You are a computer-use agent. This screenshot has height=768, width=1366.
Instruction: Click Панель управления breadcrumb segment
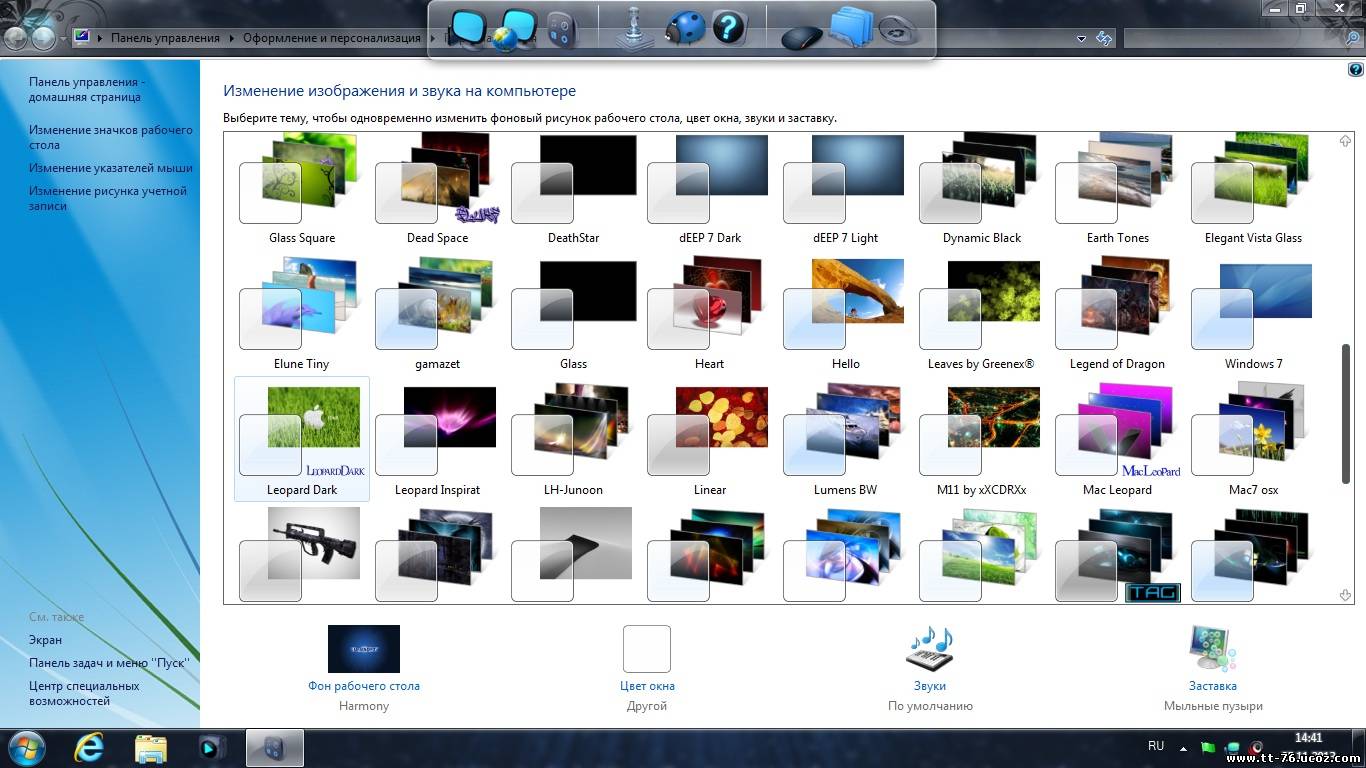165,38
